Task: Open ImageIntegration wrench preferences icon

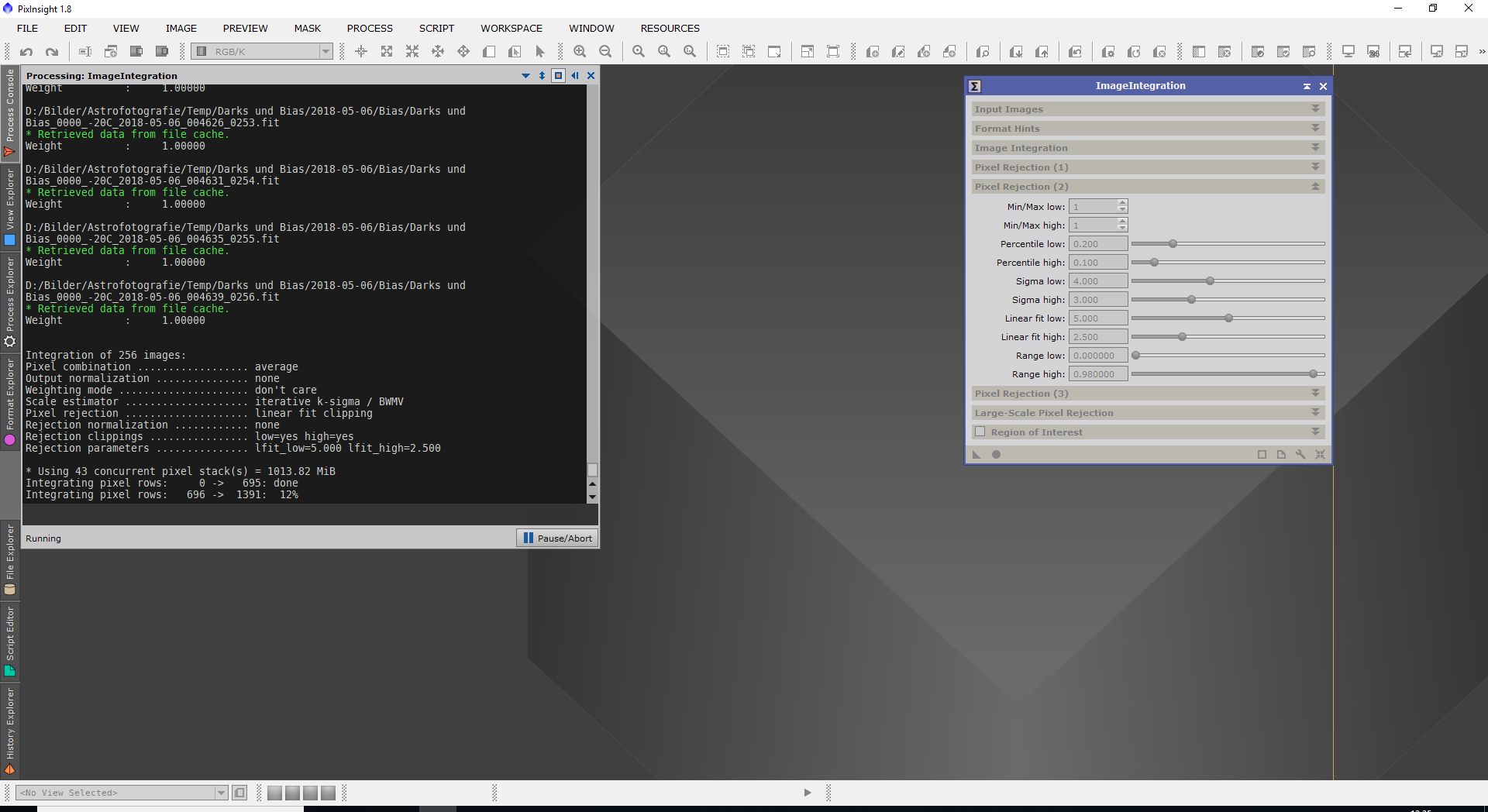Action: [1300, 455]
